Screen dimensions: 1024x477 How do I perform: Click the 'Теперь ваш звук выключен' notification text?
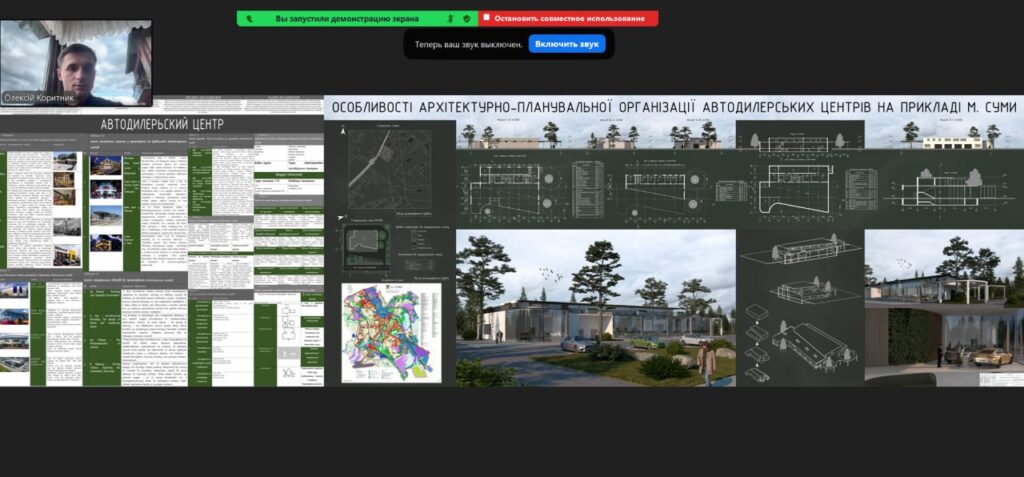pos(469,44)
